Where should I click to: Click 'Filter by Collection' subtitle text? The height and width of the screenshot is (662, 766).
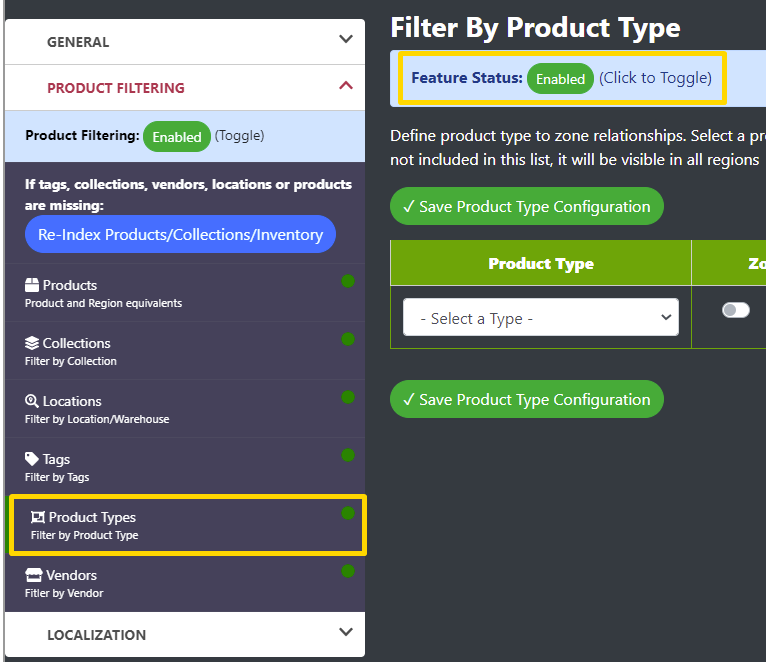click(x=71, y=361)
